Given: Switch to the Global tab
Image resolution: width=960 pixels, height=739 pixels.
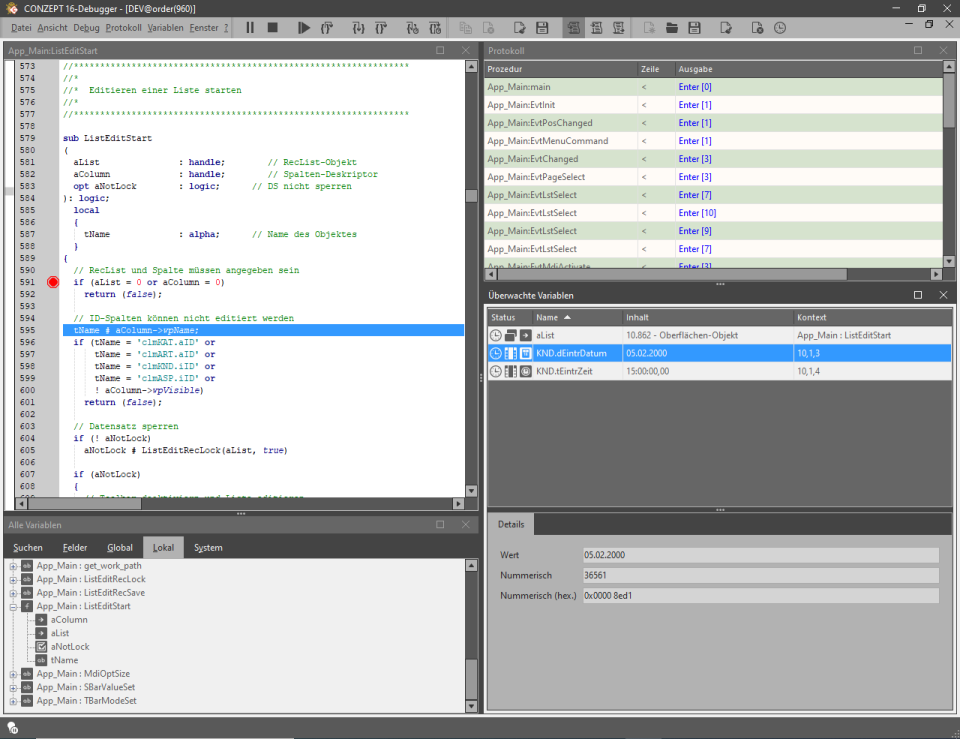Looking at the screenshot, I should coord(119,547).
